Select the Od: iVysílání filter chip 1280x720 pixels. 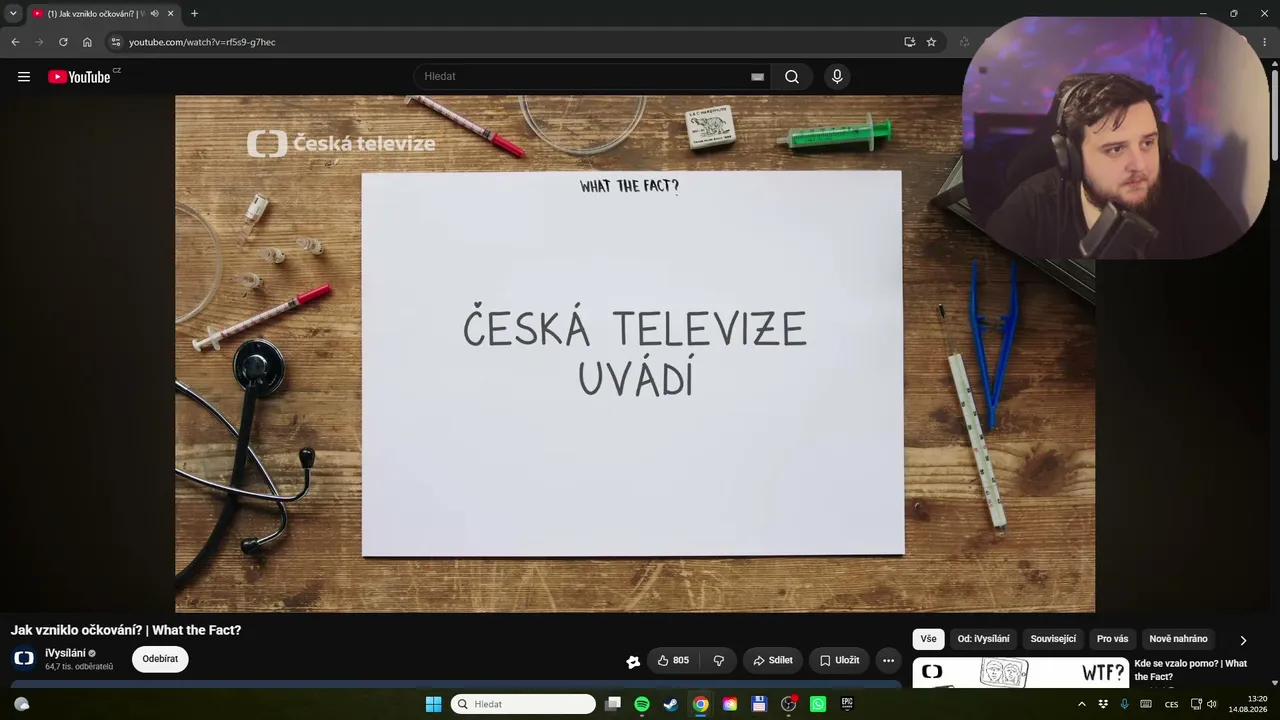983,639
